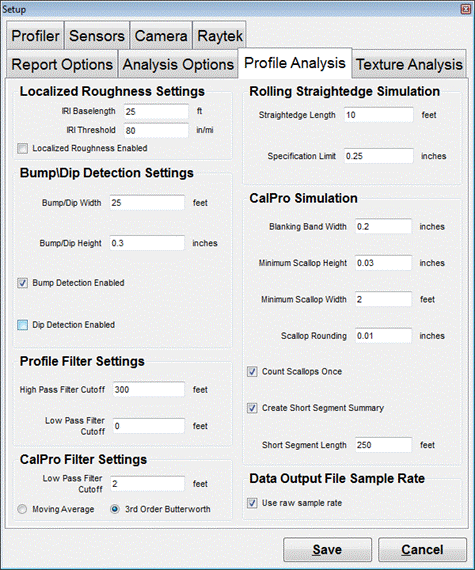Toggle the Count Scallops Once checkbox
Viewport: 475px width, 570px height.
coord(252,372)
